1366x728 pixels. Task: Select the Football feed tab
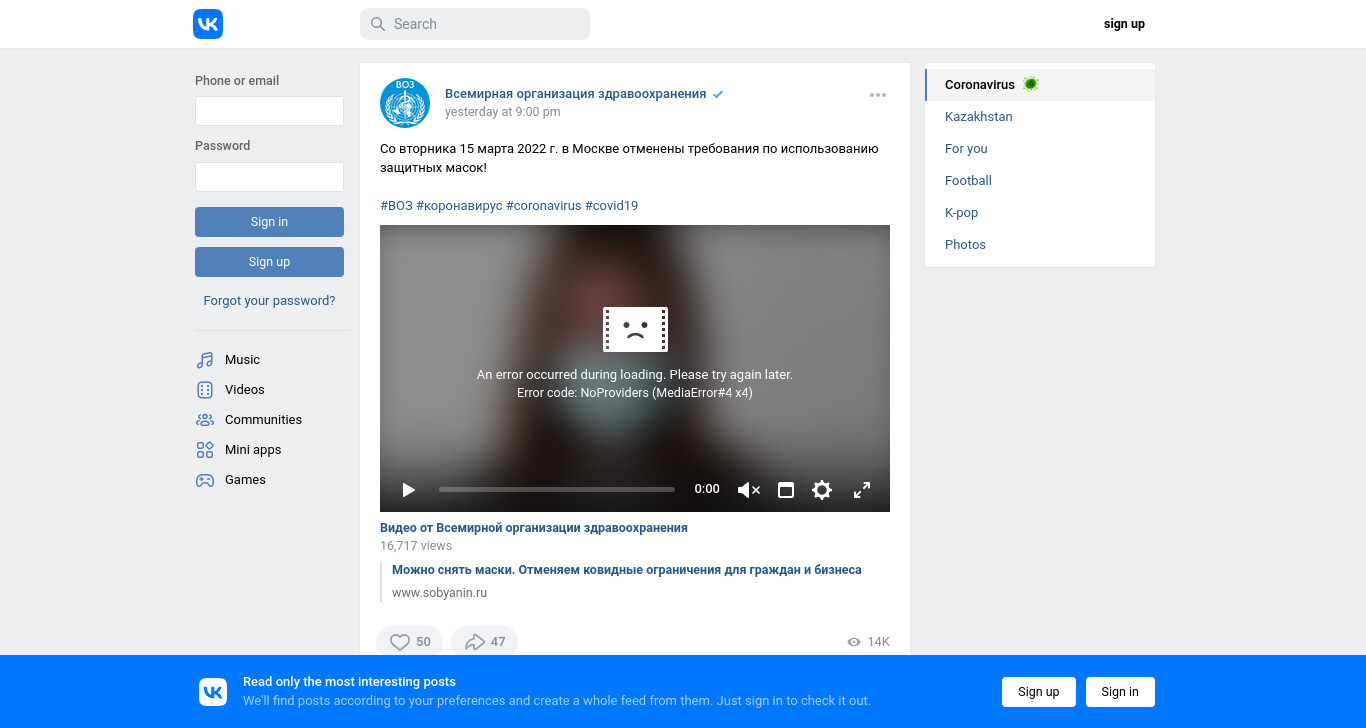coord(1040,181)
